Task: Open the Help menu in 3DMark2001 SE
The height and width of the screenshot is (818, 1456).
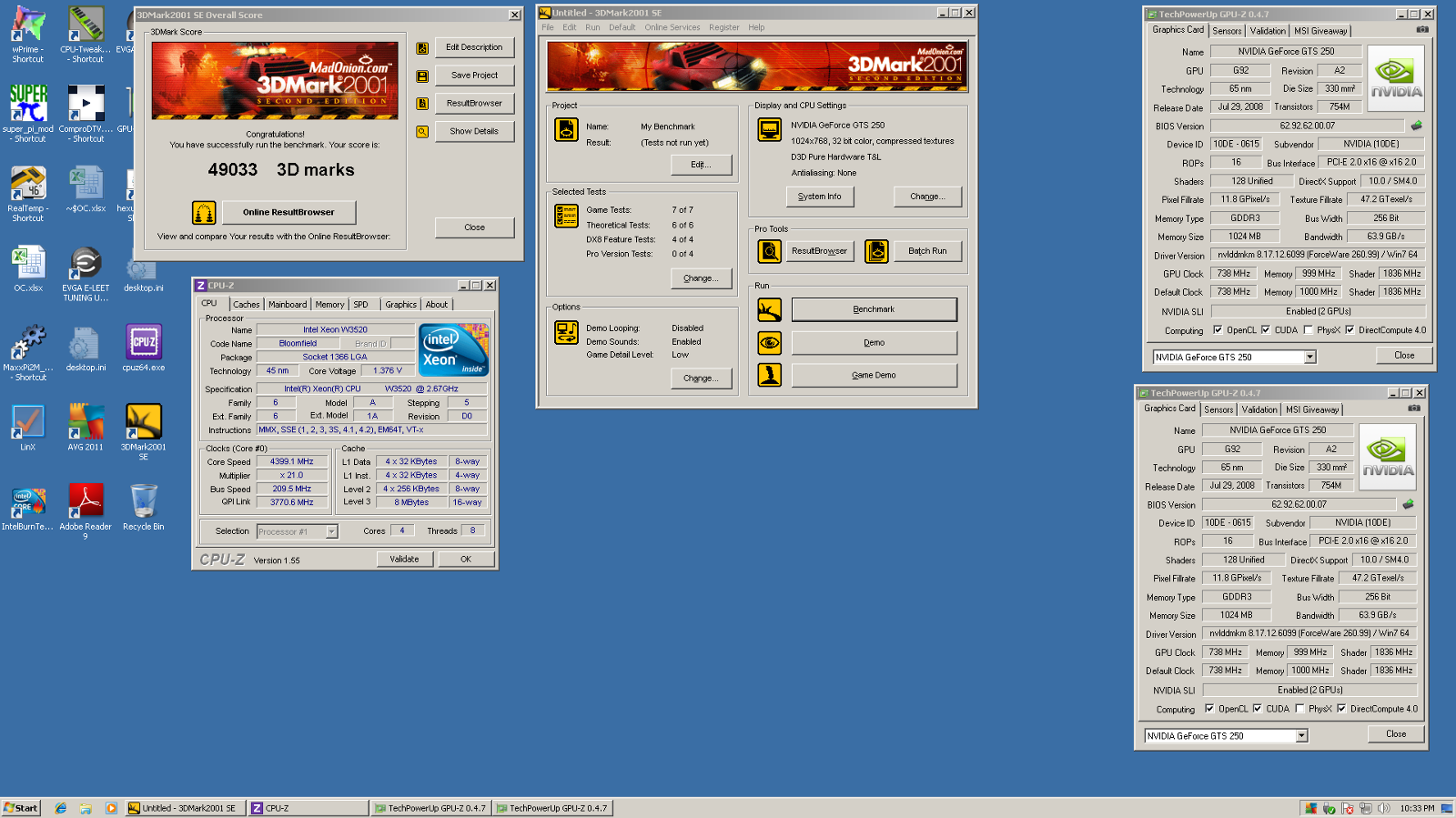Action: point(756,27)
